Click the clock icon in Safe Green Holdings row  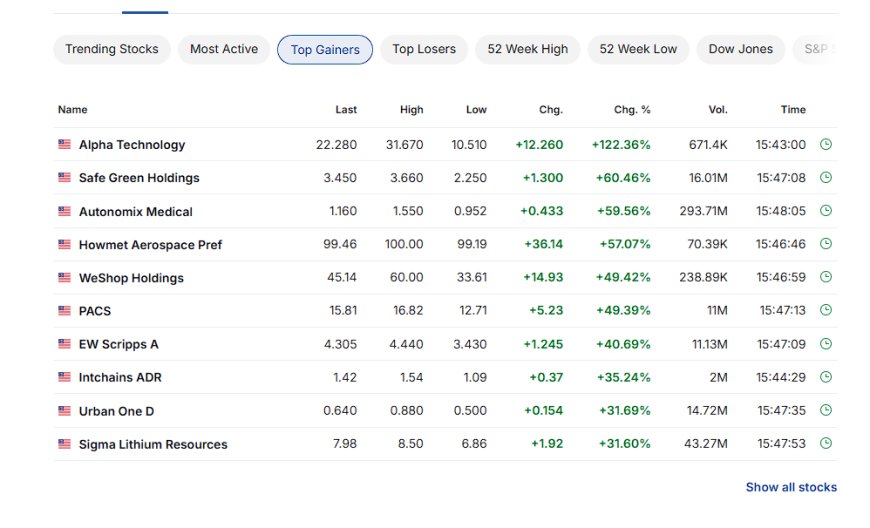[826, 177]
